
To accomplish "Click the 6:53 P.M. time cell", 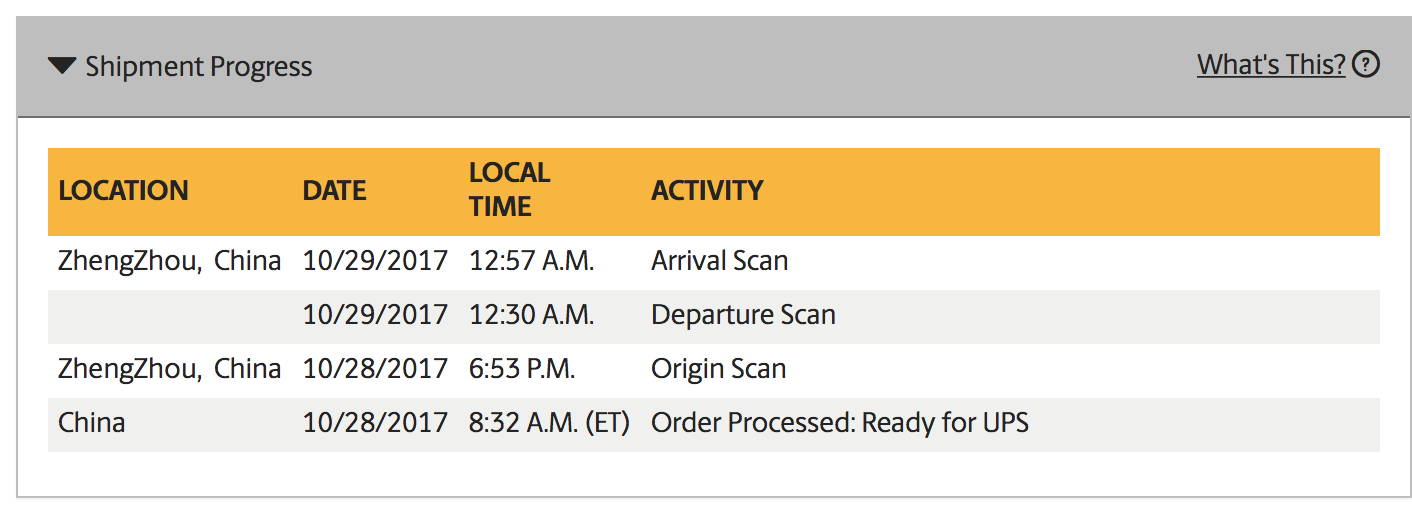I will (521, 369).
